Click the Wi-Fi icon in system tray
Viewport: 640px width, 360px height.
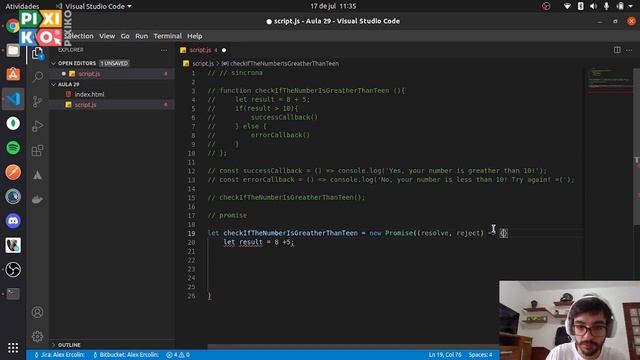pyautogui.click(x=567, y=6)
